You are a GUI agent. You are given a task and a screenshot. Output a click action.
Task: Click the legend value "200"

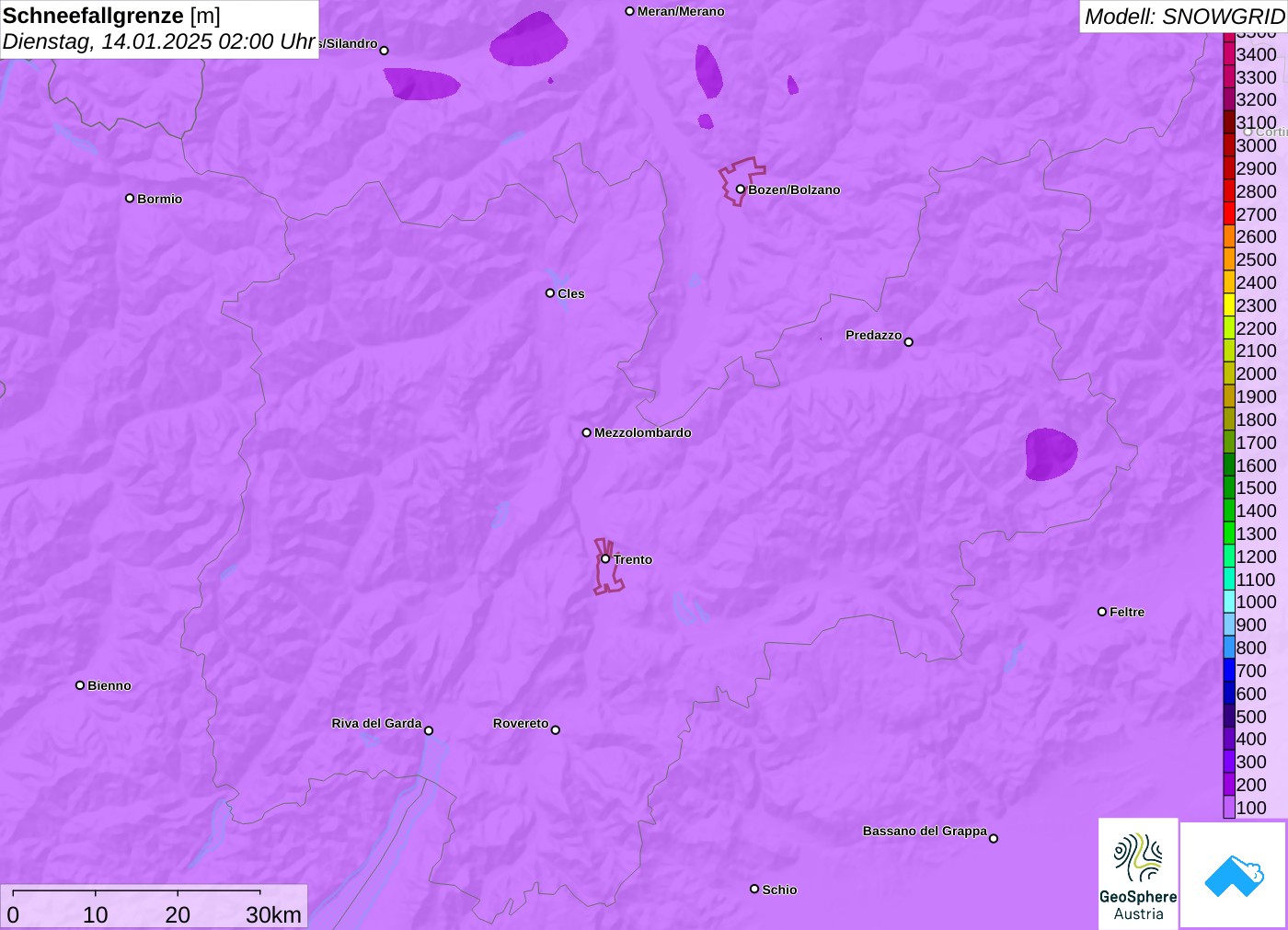[x=1251, y=785]
